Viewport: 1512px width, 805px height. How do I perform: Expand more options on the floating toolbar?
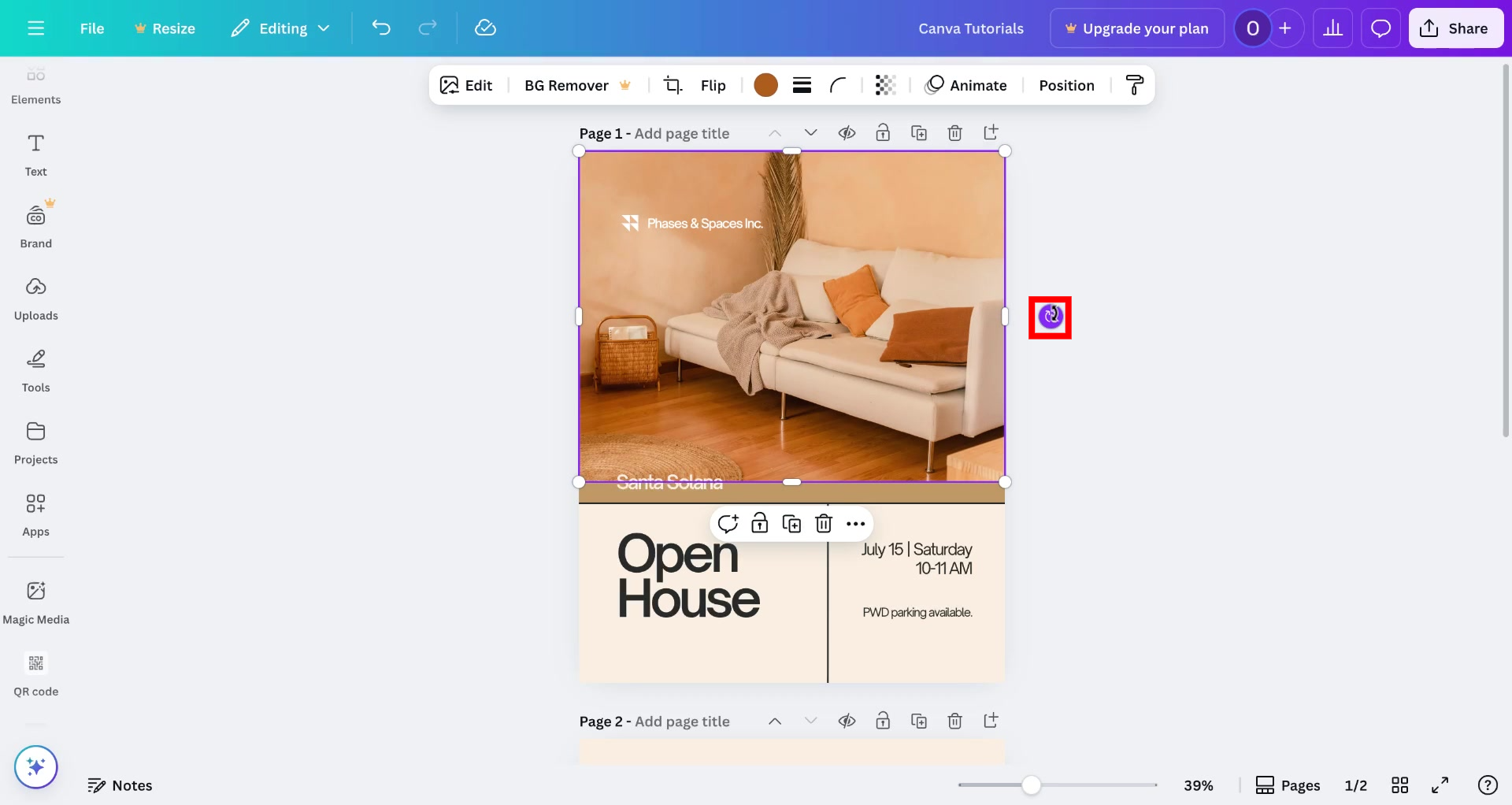coord(856,523)
